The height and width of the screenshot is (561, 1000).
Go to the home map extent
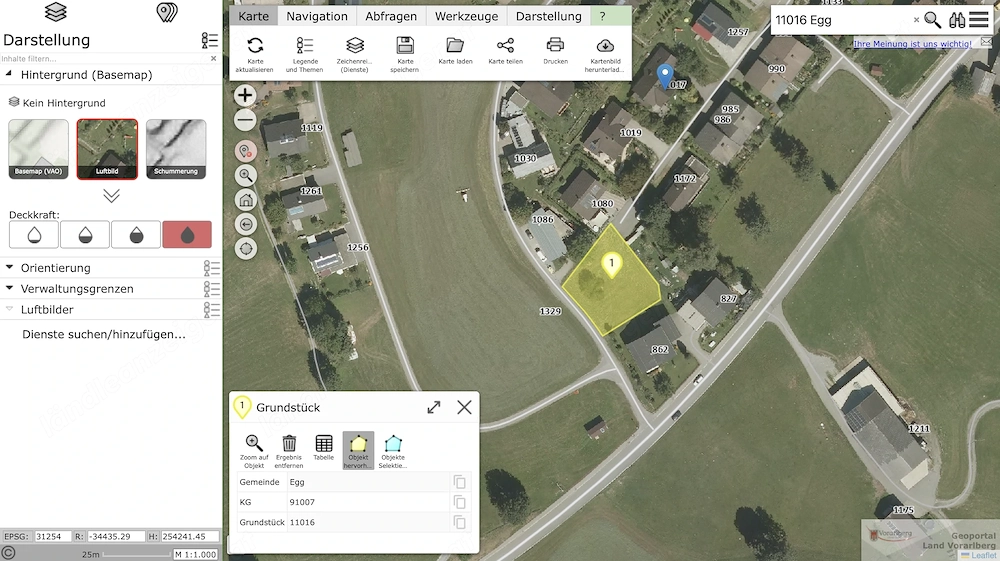(x=246, y=200)
